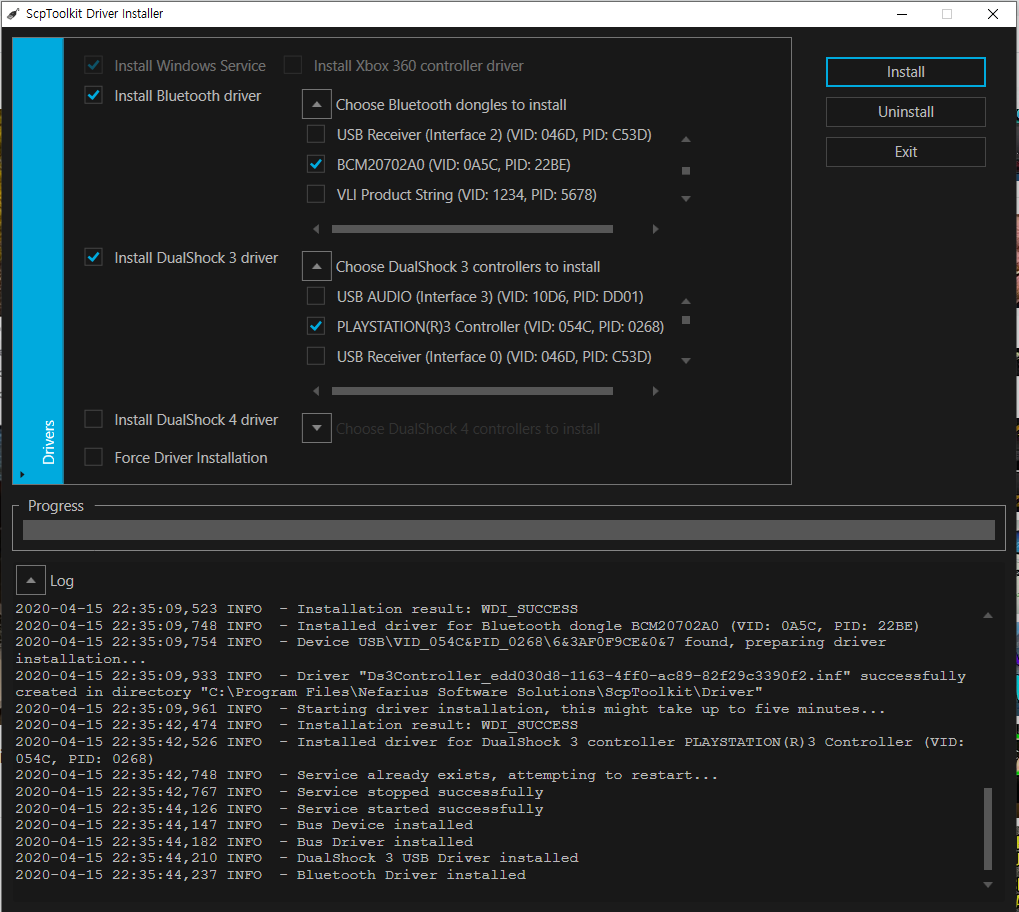Click up arrow of Bluetooth list scrollbar
Image resolution: width=1019 pixels, height=912 pixels.
[x=686, y=139]
